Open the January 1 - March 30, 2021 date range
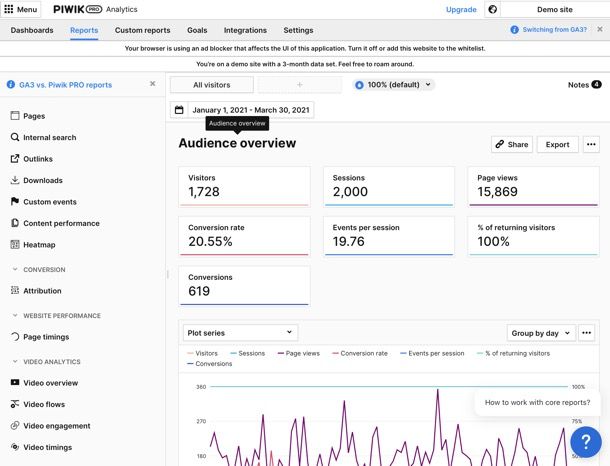Screen dimensions: 610x466 251,110
